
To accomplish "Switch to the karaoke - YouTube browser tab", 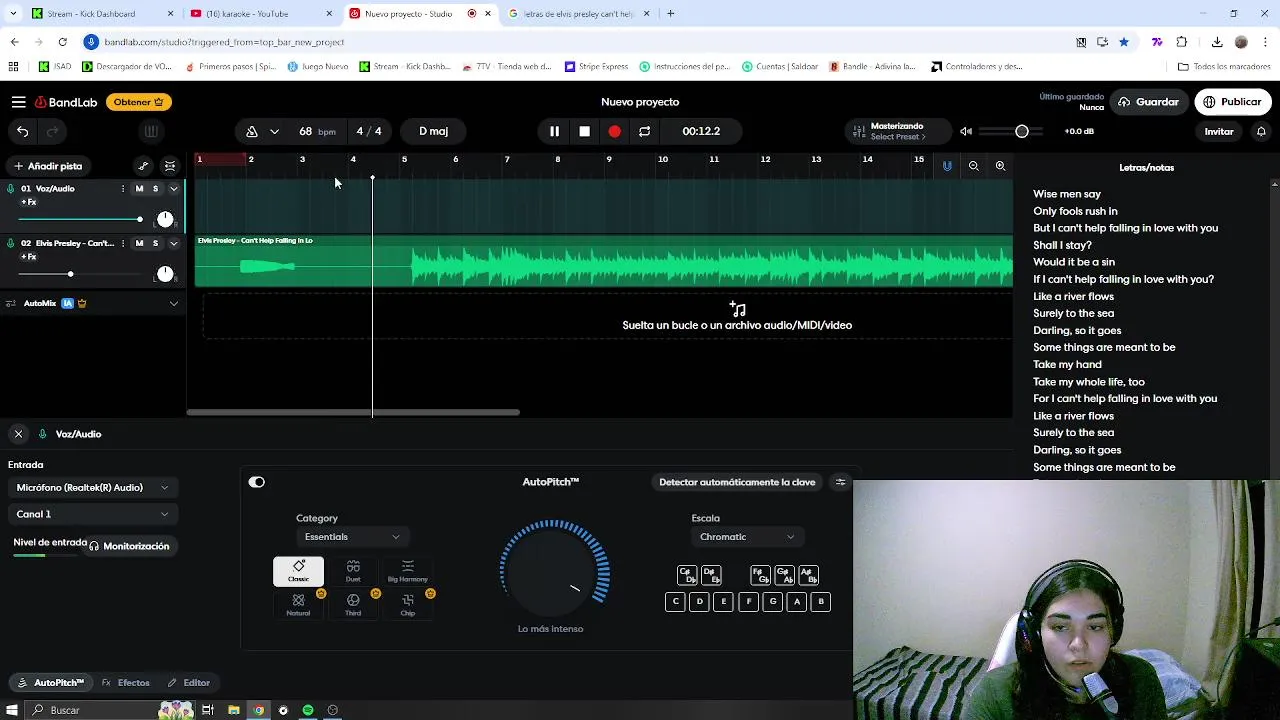I will point(260,14).
